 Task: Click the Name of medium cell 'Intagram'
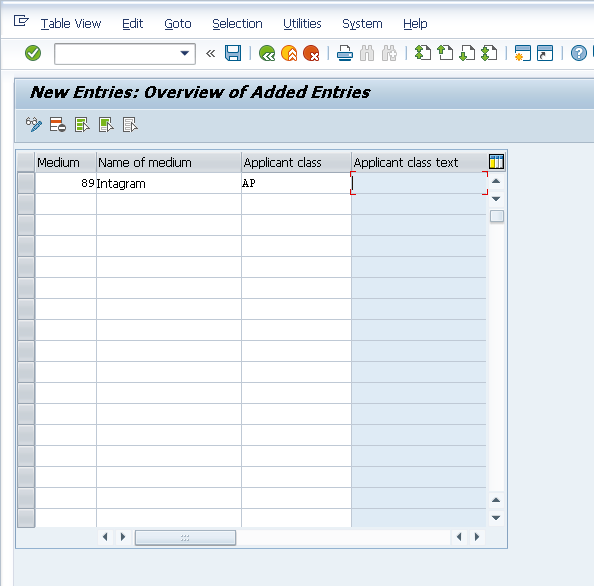(x=169, y=183)
